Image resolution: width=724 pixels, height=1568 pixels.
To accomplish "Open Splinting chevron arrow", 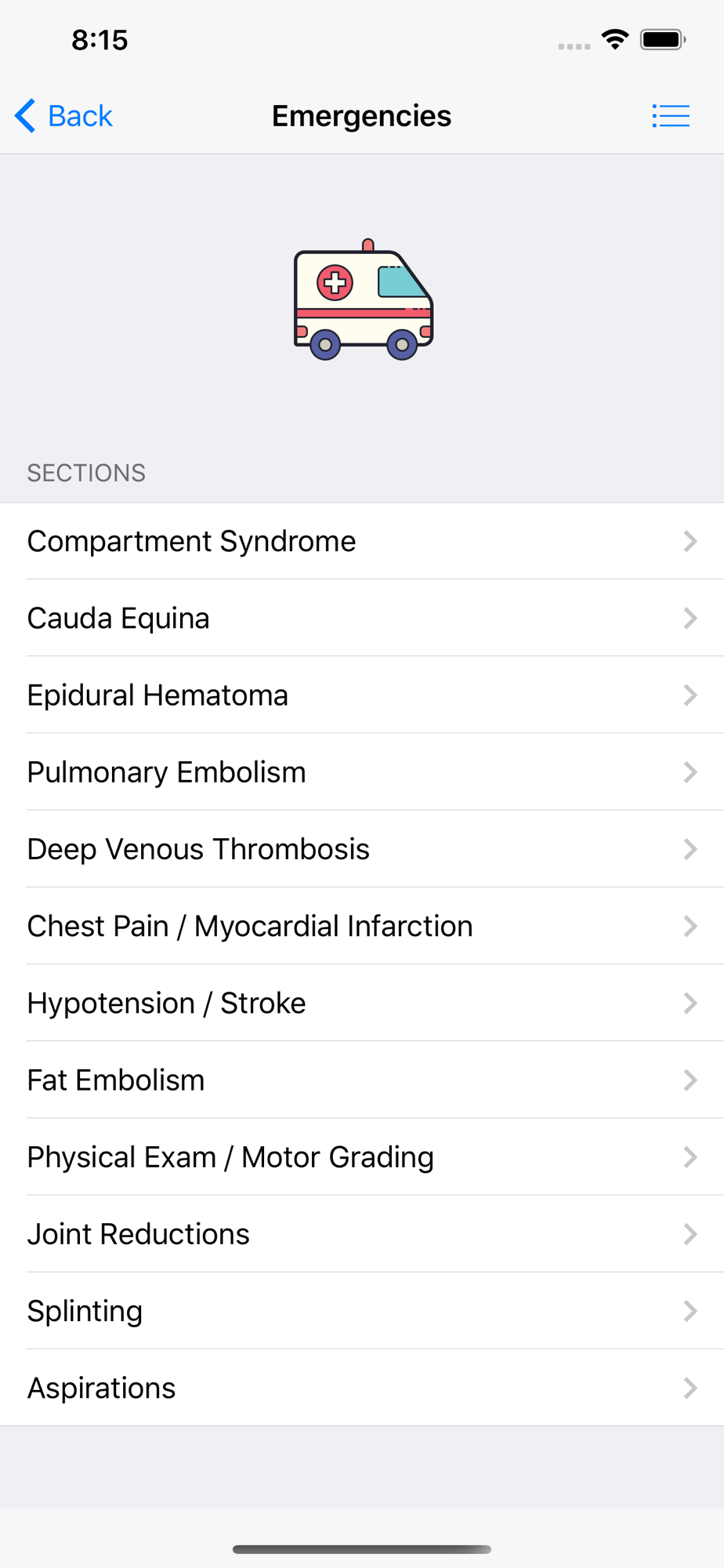I will [690, 1311].
